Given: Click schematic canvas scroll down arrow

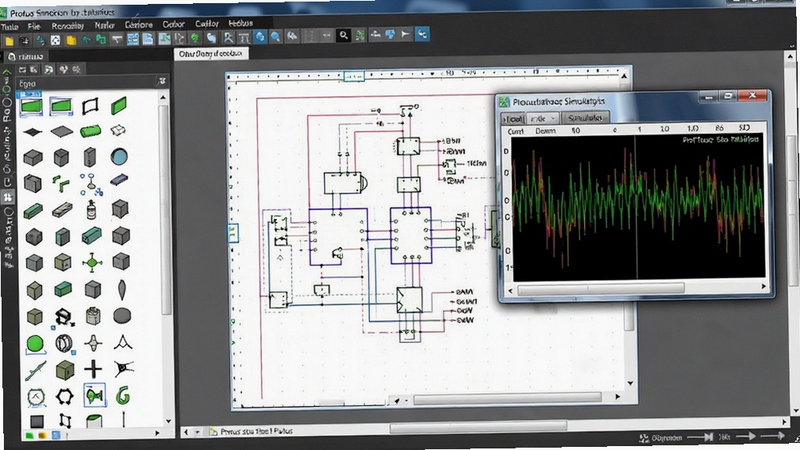Looking at the screenshot, I should [x=631, y=383].
